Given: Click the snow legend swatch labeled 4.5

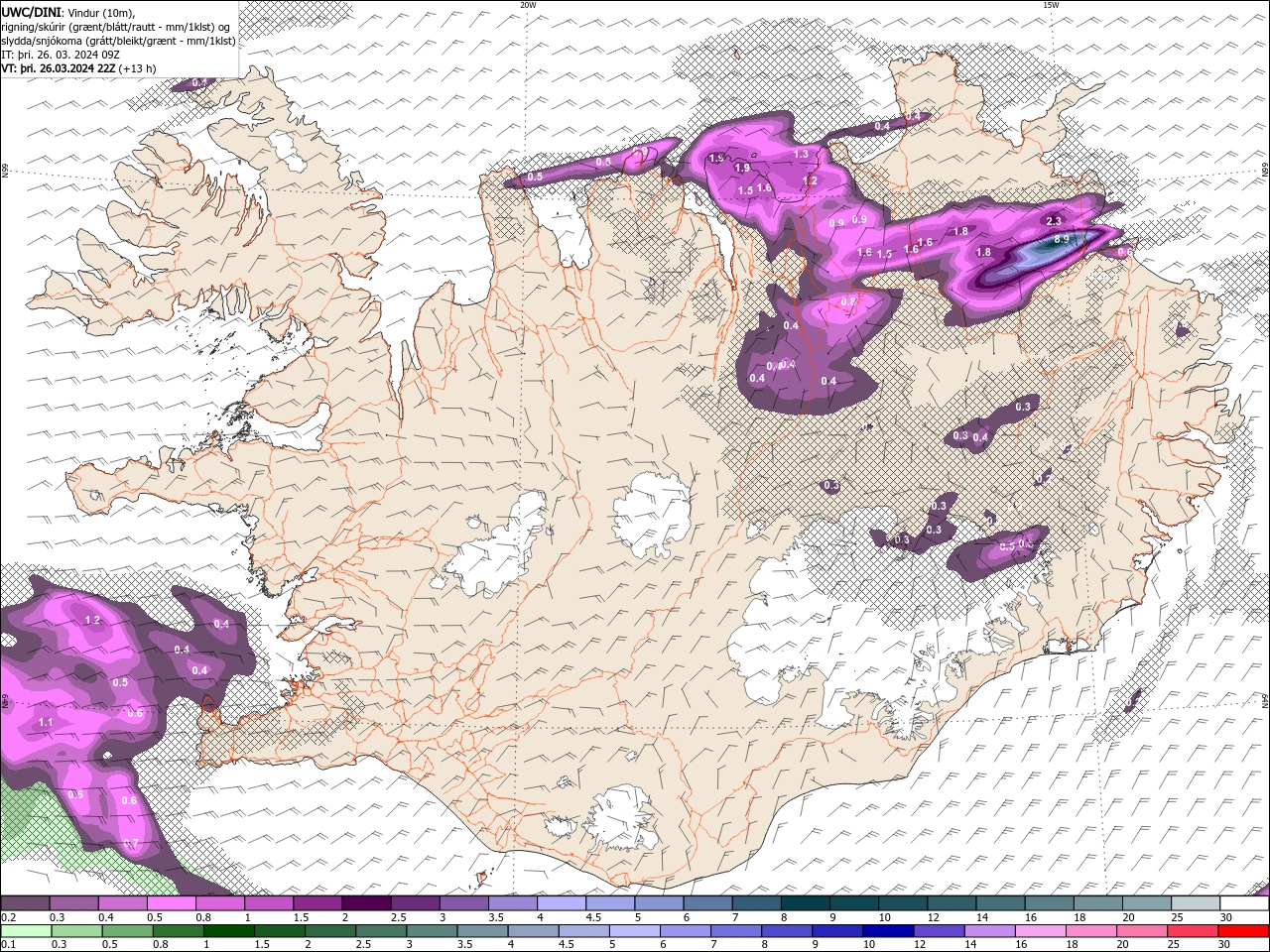Looking at the screenshot, I should point(610,903).
